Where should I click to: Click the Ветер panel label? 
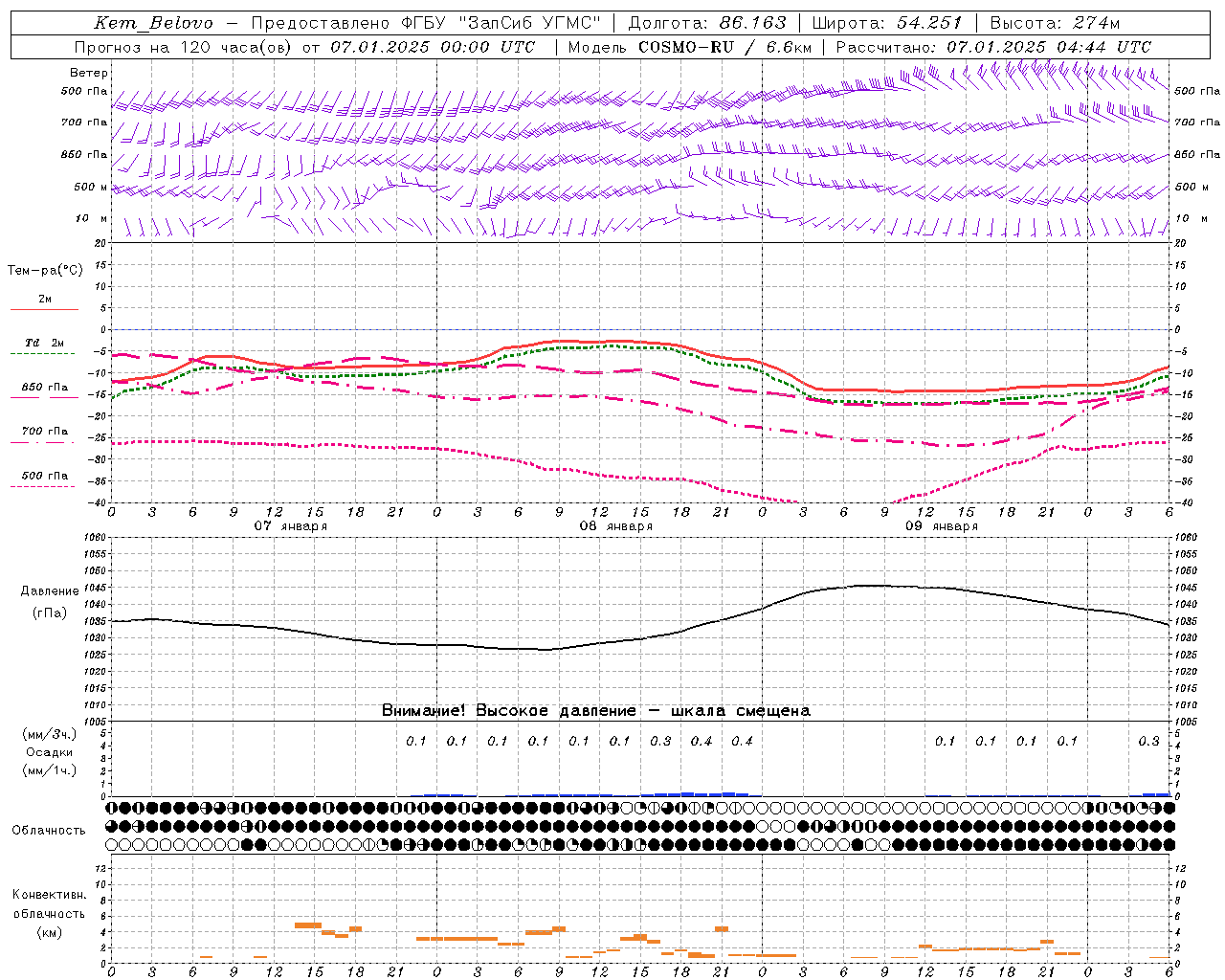pos(89,73)
